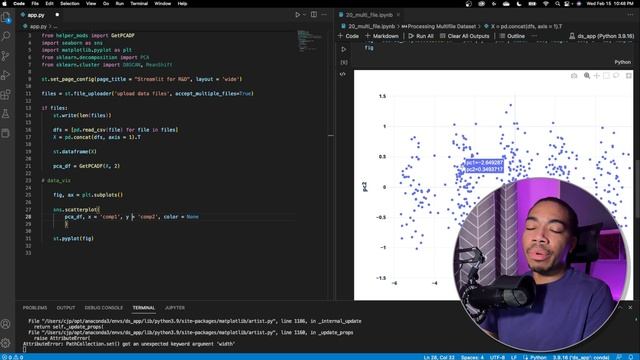Viewport: 640px width, 360px height.
Task: Click the Python cell language label
Action: [622, 62]
